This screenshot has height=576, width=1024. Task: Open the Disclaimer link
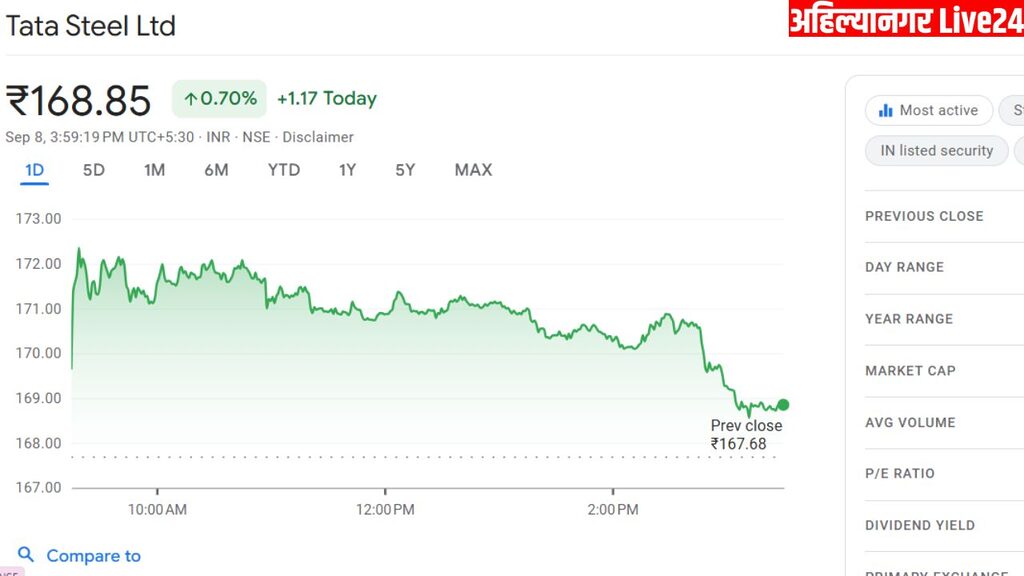[318, 137]
